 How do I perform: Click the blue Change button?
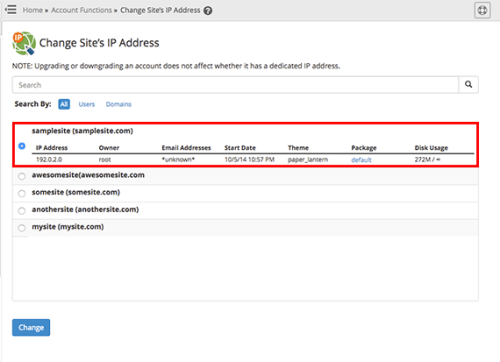pyautogui.click(x=31, y=327)
